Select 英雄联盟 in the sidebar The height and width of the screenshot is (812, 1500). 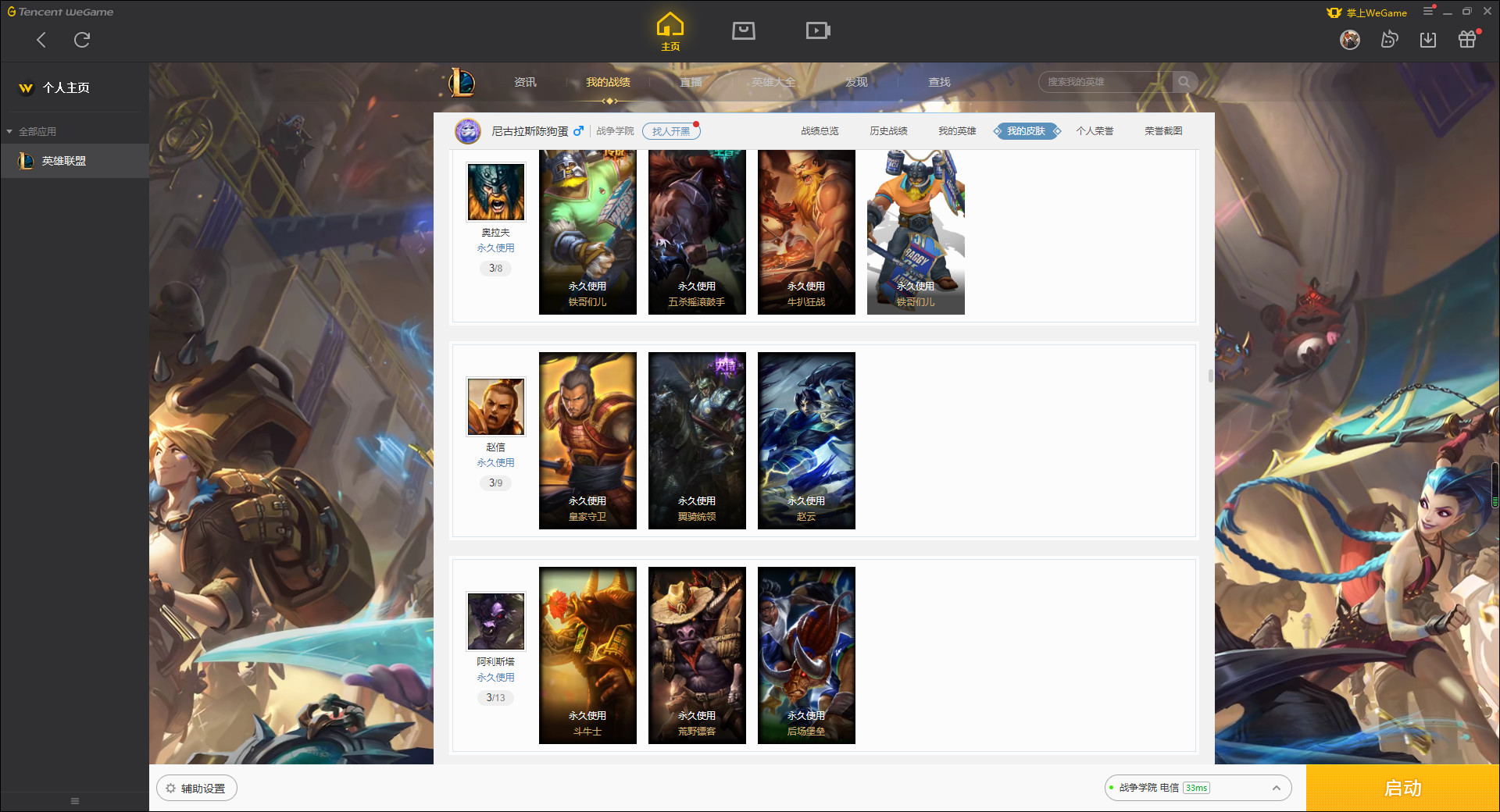pyautogui.click(x=74, y=161)
